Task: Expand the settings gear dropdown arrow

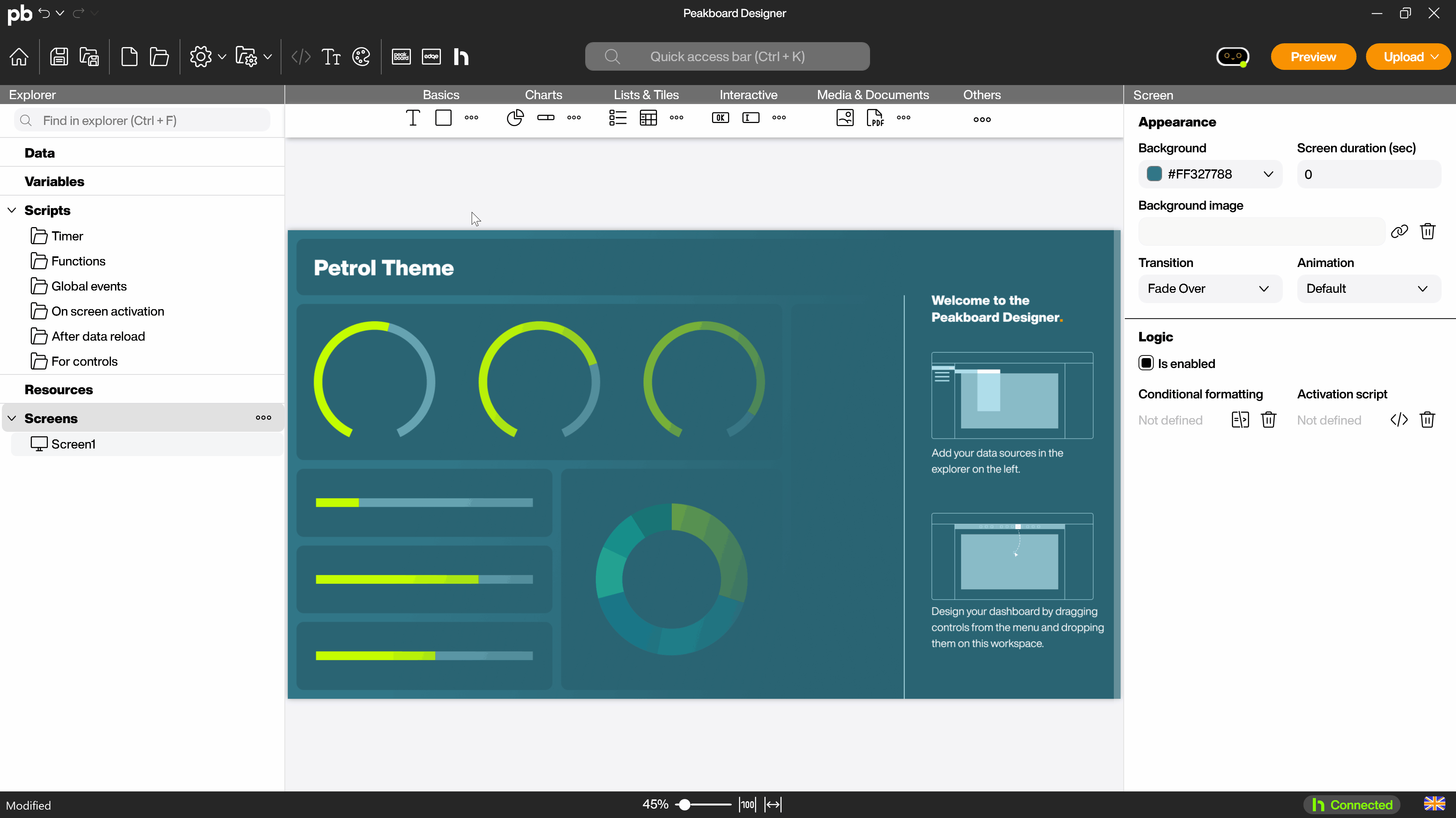Action: coord(222,57)
